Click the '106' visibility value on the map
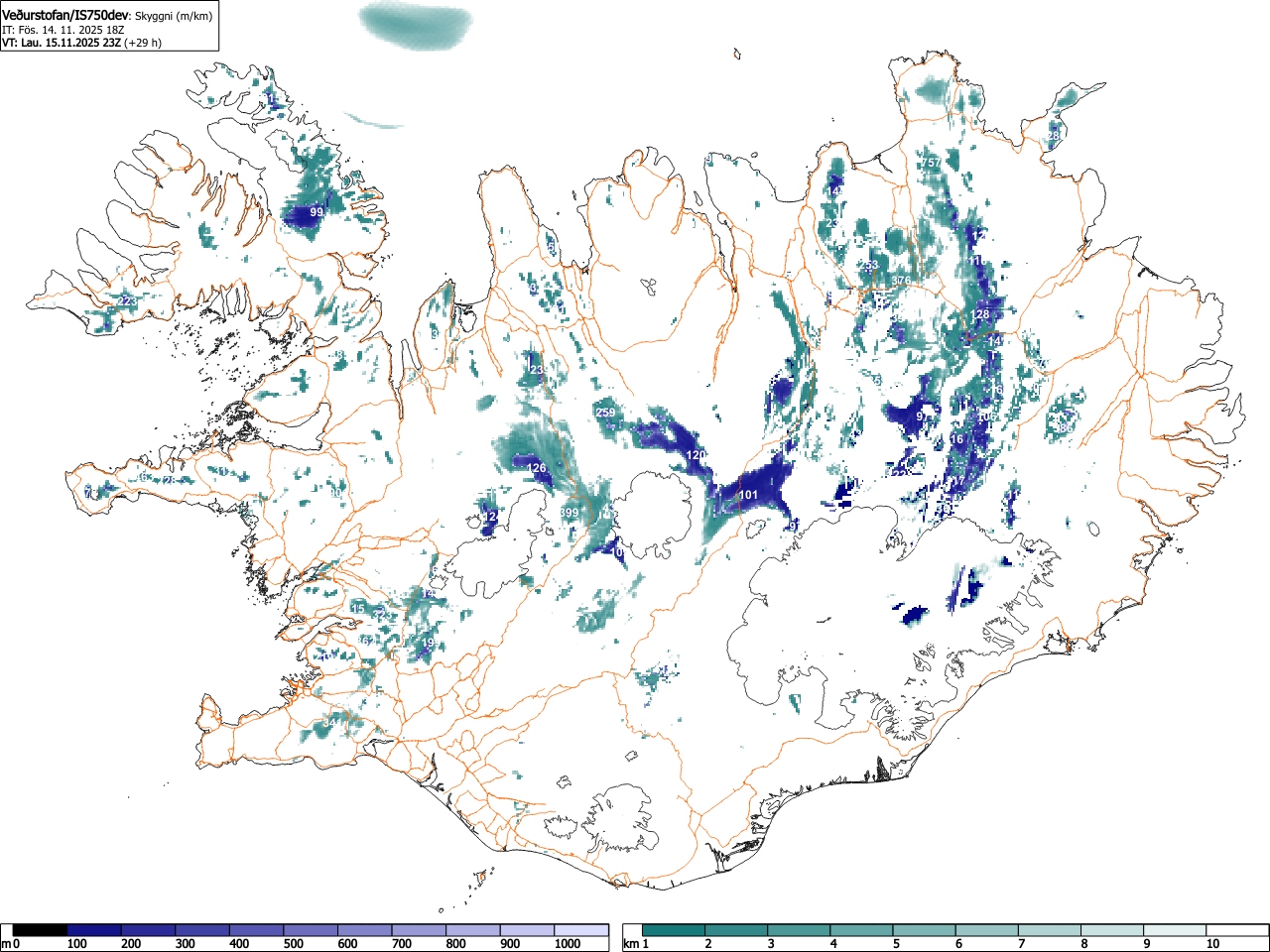 click(987, 417)
